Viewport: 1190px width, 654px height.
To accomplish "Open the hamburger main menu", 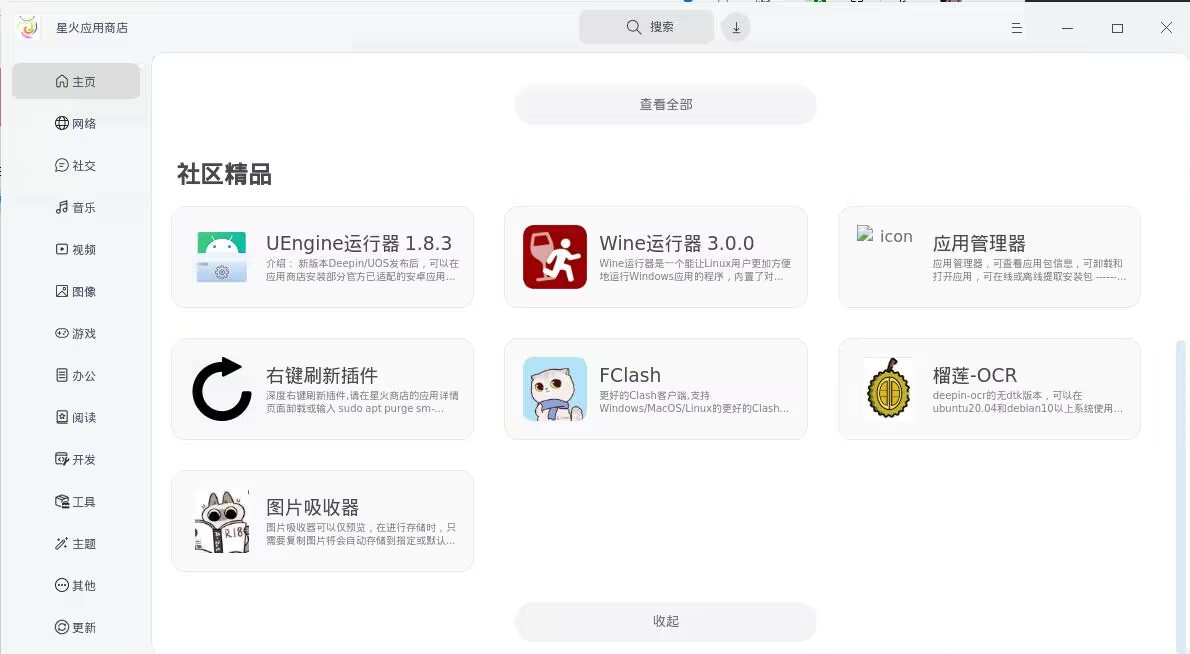I will (x=1017, y=28).
